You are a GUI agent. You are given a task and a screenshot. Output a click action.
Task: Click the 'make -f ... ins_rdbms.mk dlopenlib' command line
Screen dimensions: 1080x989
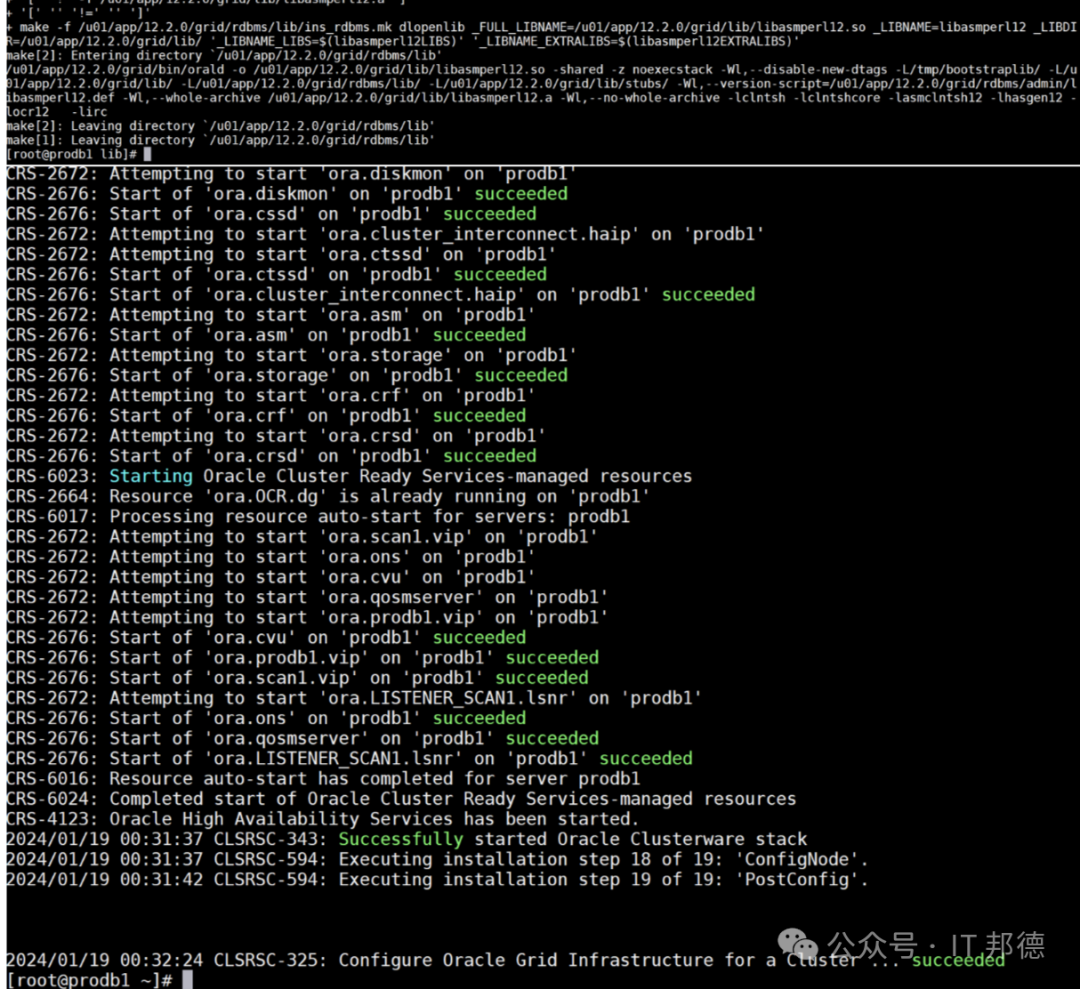coord(541,34)
